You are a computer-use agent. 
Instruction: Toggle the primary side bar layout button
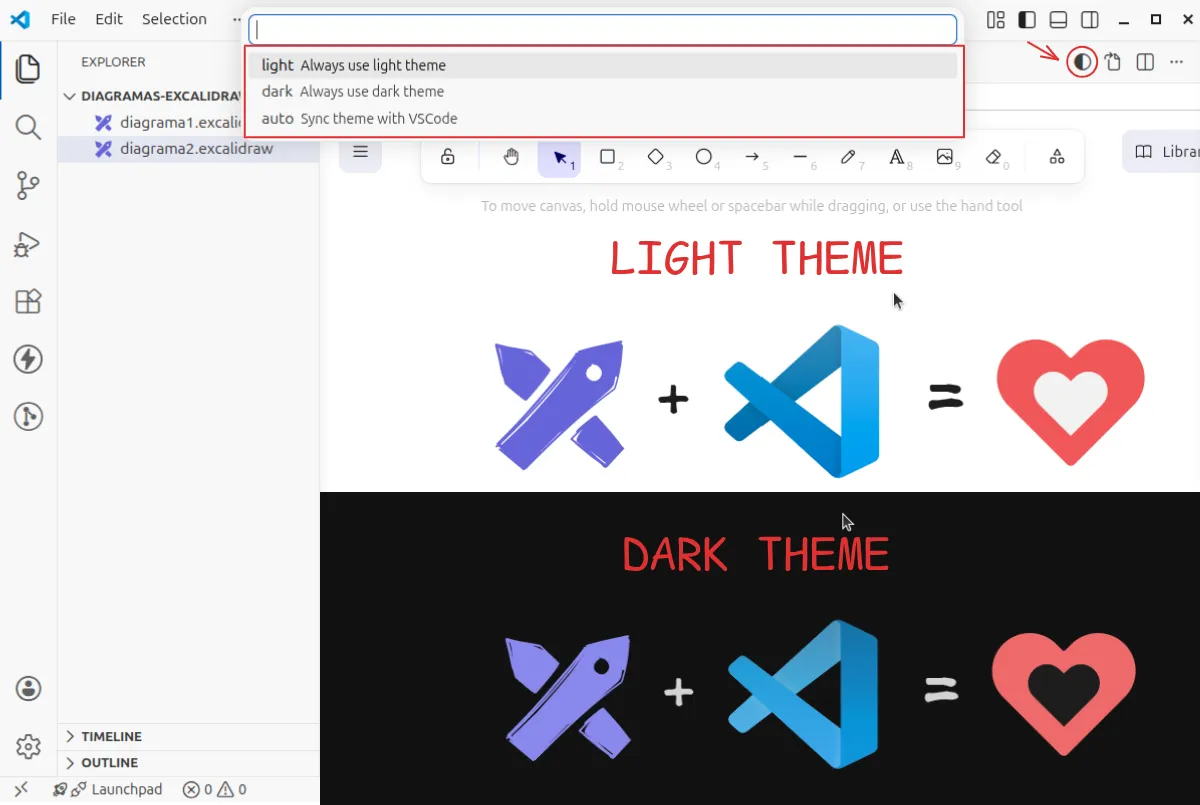[1027, 20]
